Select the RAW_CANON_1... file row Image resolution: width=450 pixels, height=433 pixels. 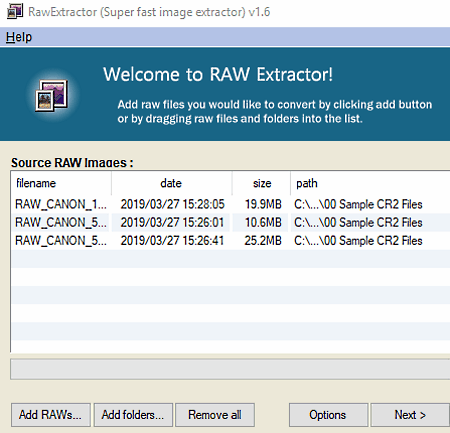coord(231,204)
